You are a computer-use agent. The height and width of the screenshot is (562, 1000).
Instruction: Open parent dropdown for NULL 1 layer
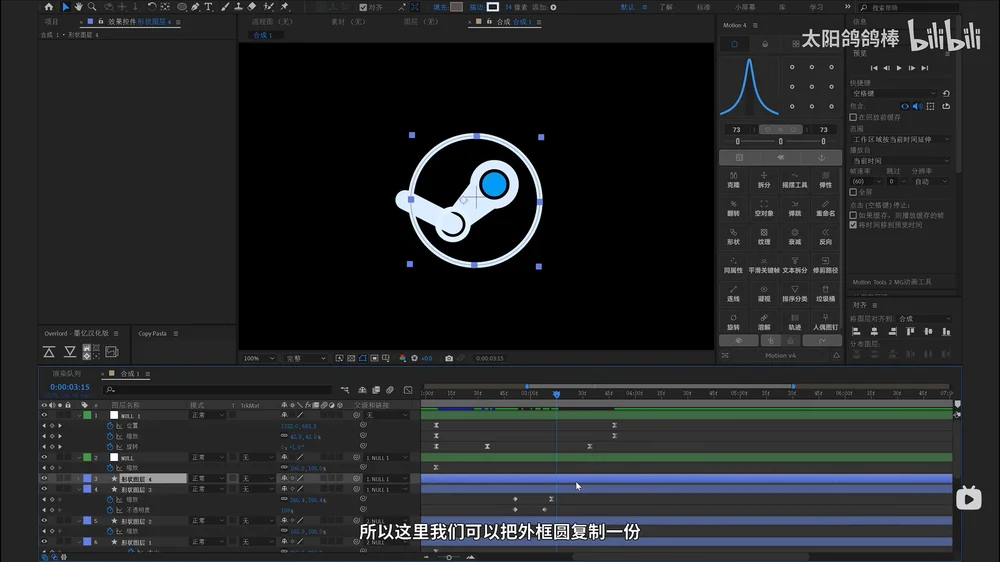point(386,415)
